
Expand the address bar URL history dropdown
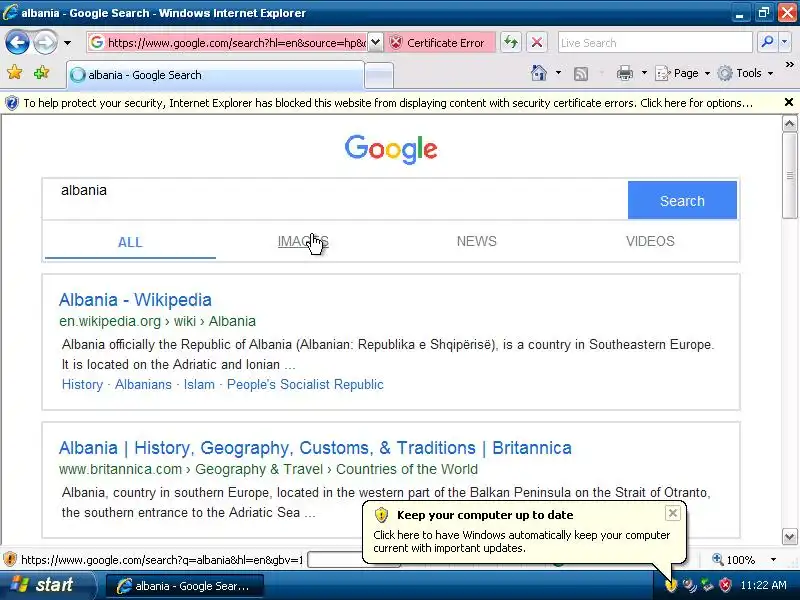tap(376, 42)
